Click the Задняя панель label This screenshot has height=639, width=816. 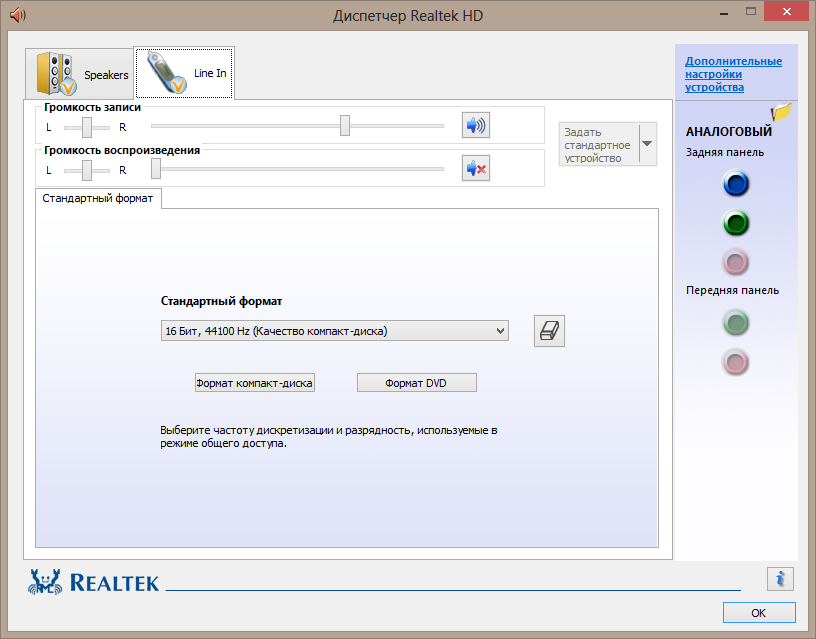pyautogui.click(x=724, y=152)
